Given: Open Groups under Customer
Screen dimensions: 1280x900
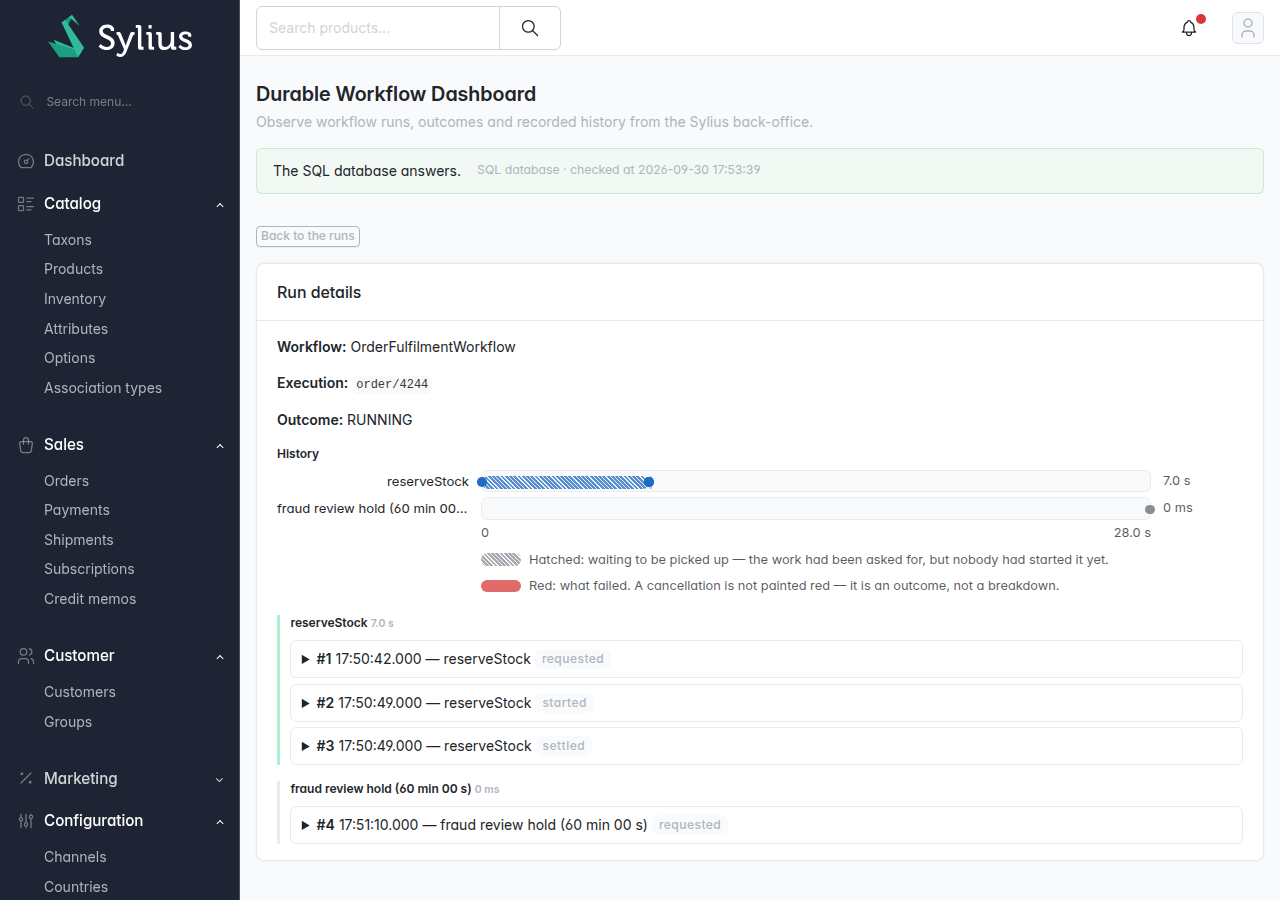Looking at the screenshot, I should coord(68,722).
